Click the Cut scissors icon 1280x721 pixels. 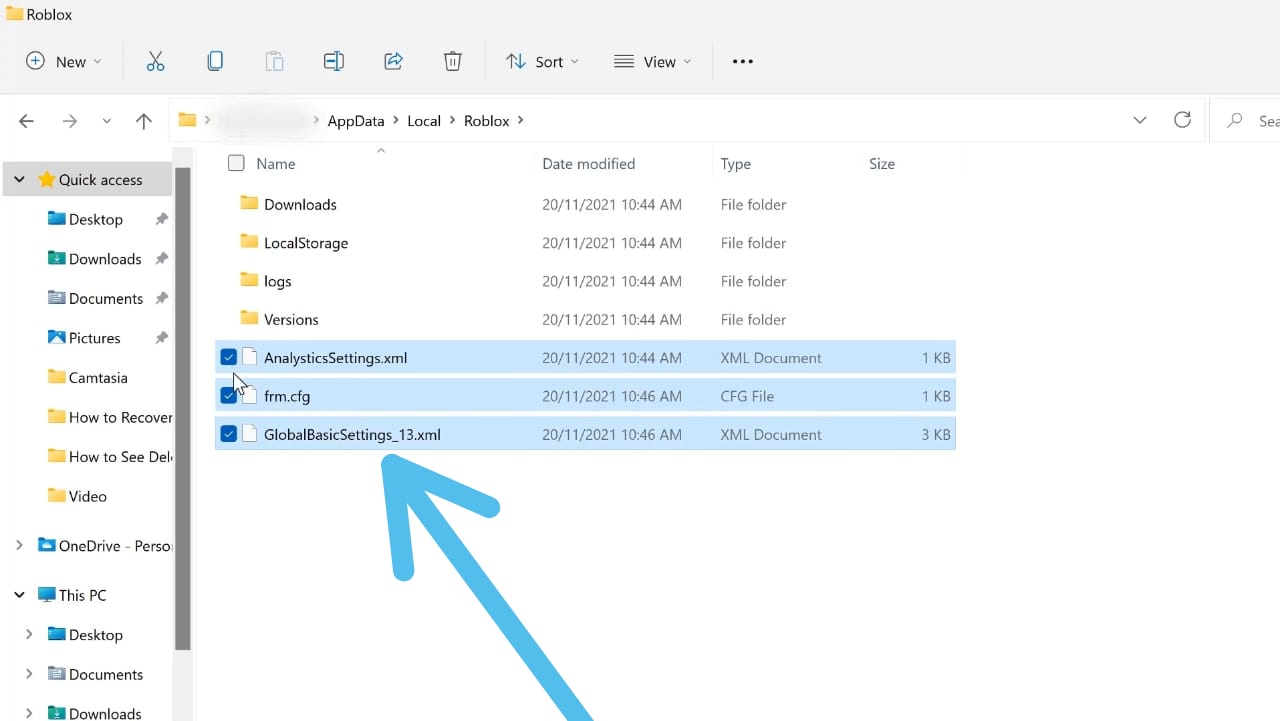(155, 62)
